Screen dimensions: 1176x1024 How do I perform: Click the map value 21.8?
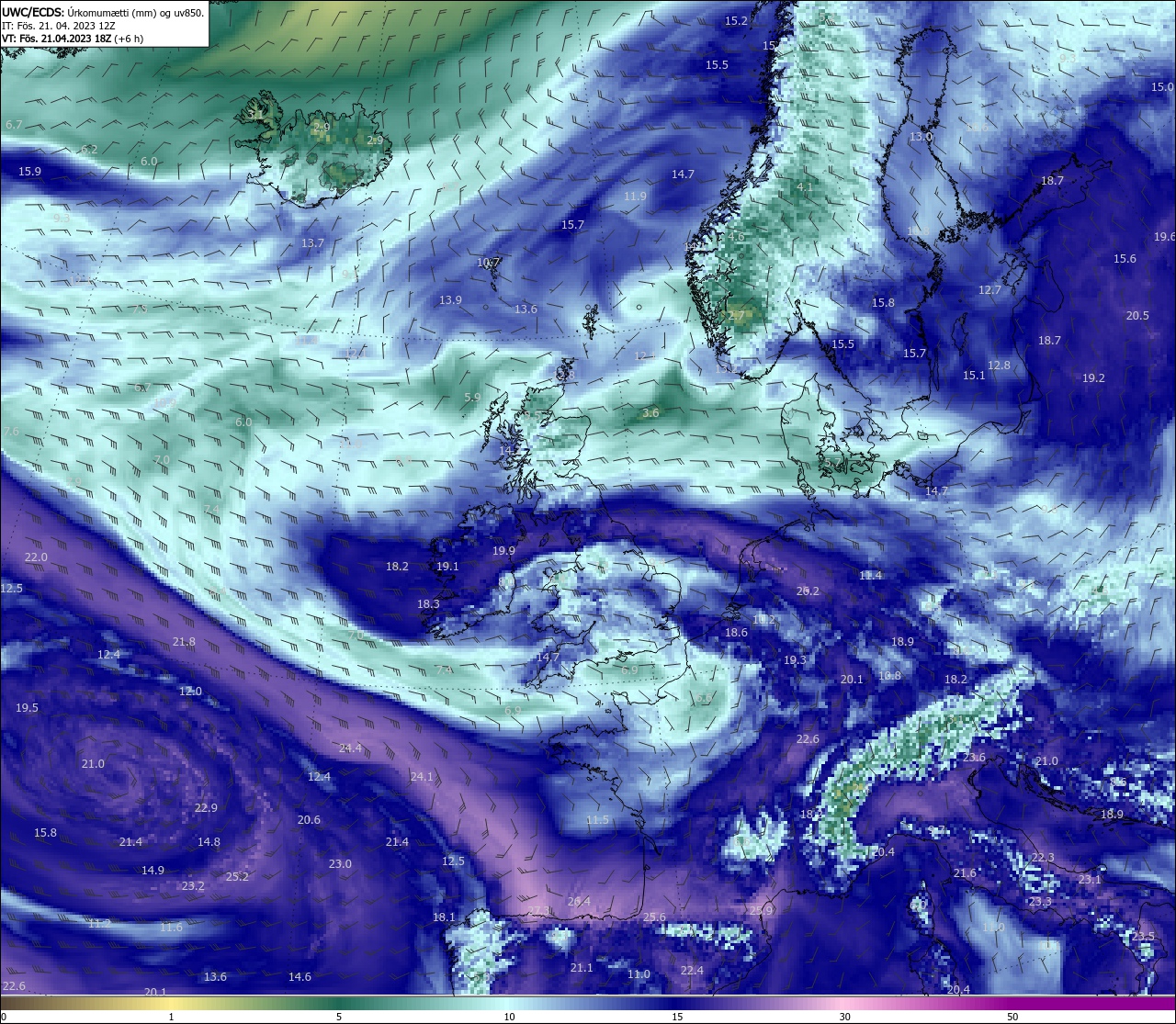point(184,641)
